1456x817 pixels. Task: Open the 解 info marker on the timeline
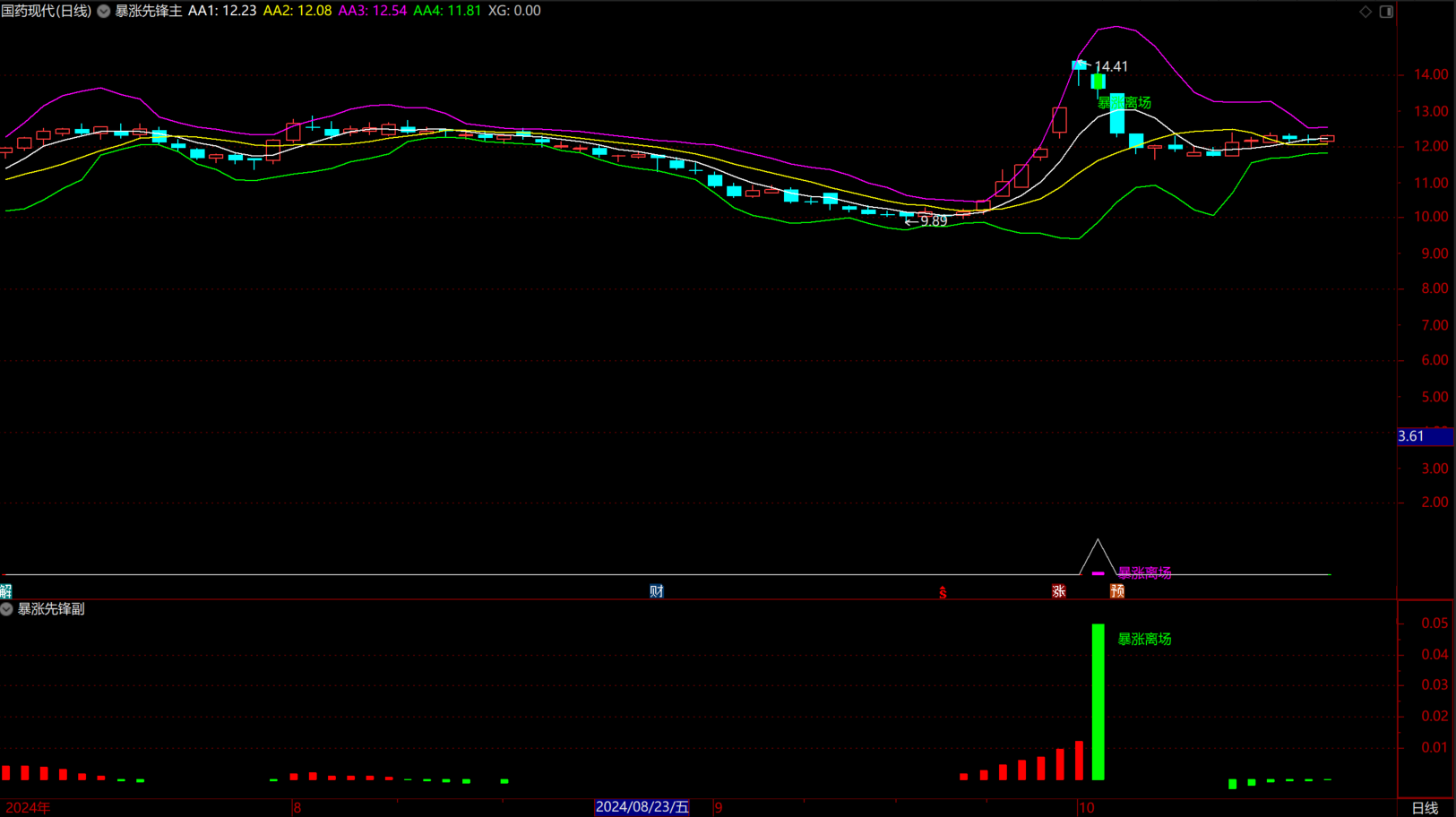click(x=5, y=591)
